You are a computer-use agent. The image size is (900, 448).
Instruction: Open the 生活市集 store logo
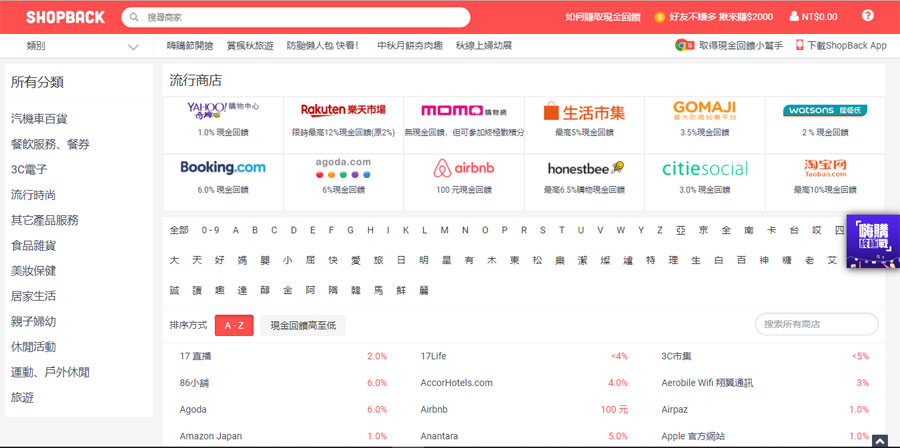tap(584, 111)
